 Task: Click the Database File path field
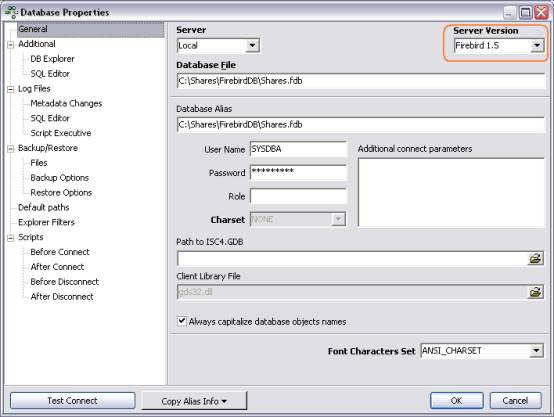(361, 81)
